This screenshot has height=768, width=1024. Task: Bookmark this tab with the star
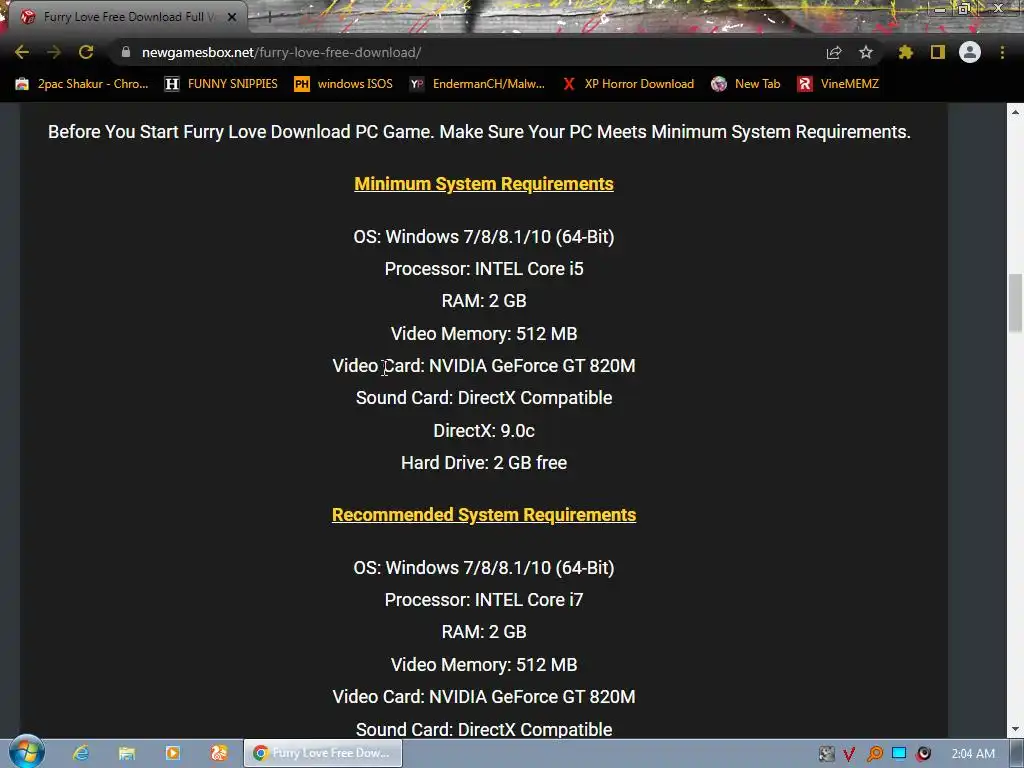click(x=865, y=52)
